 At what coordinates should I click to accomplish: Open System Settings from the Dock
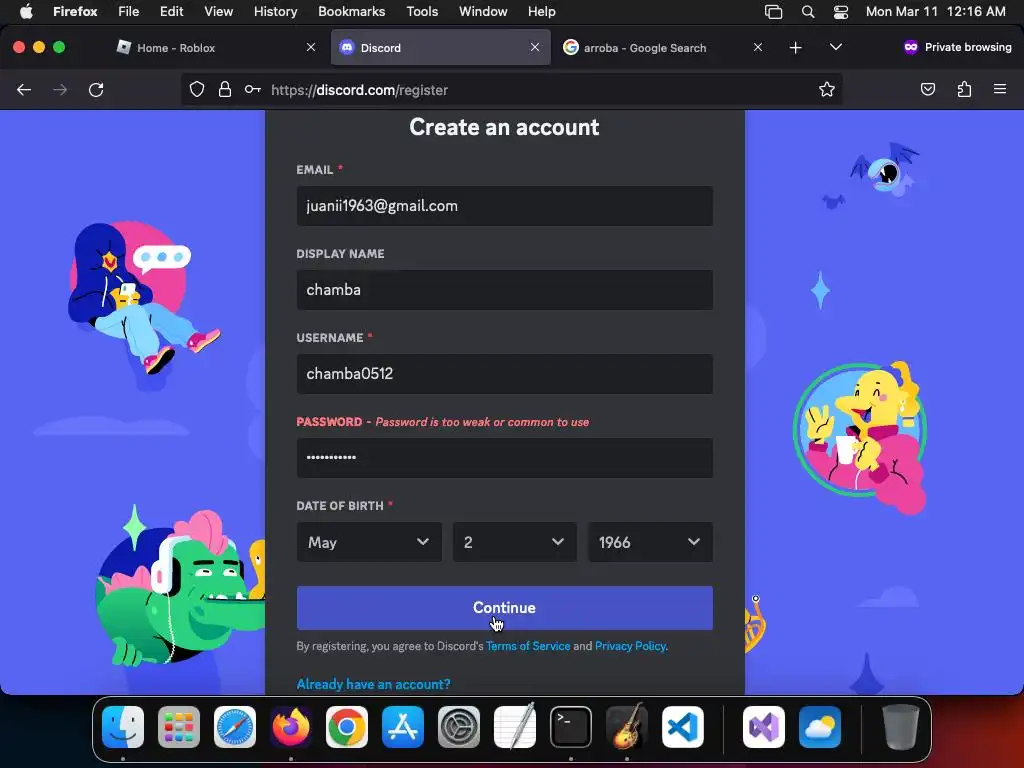coord(458,727)
